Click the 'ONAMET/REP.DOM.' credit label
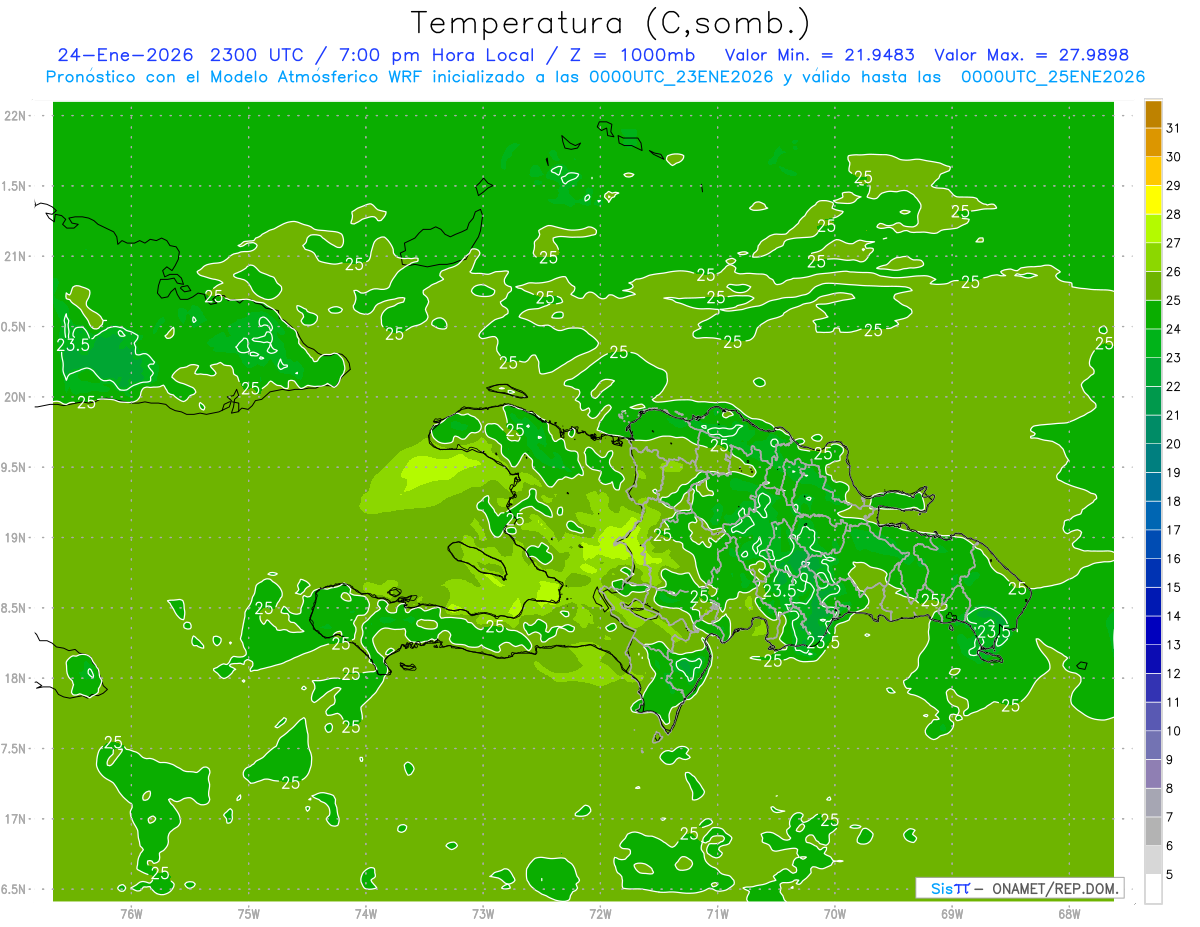The height and width of the screenshot is (927, 1200). 1057,888
